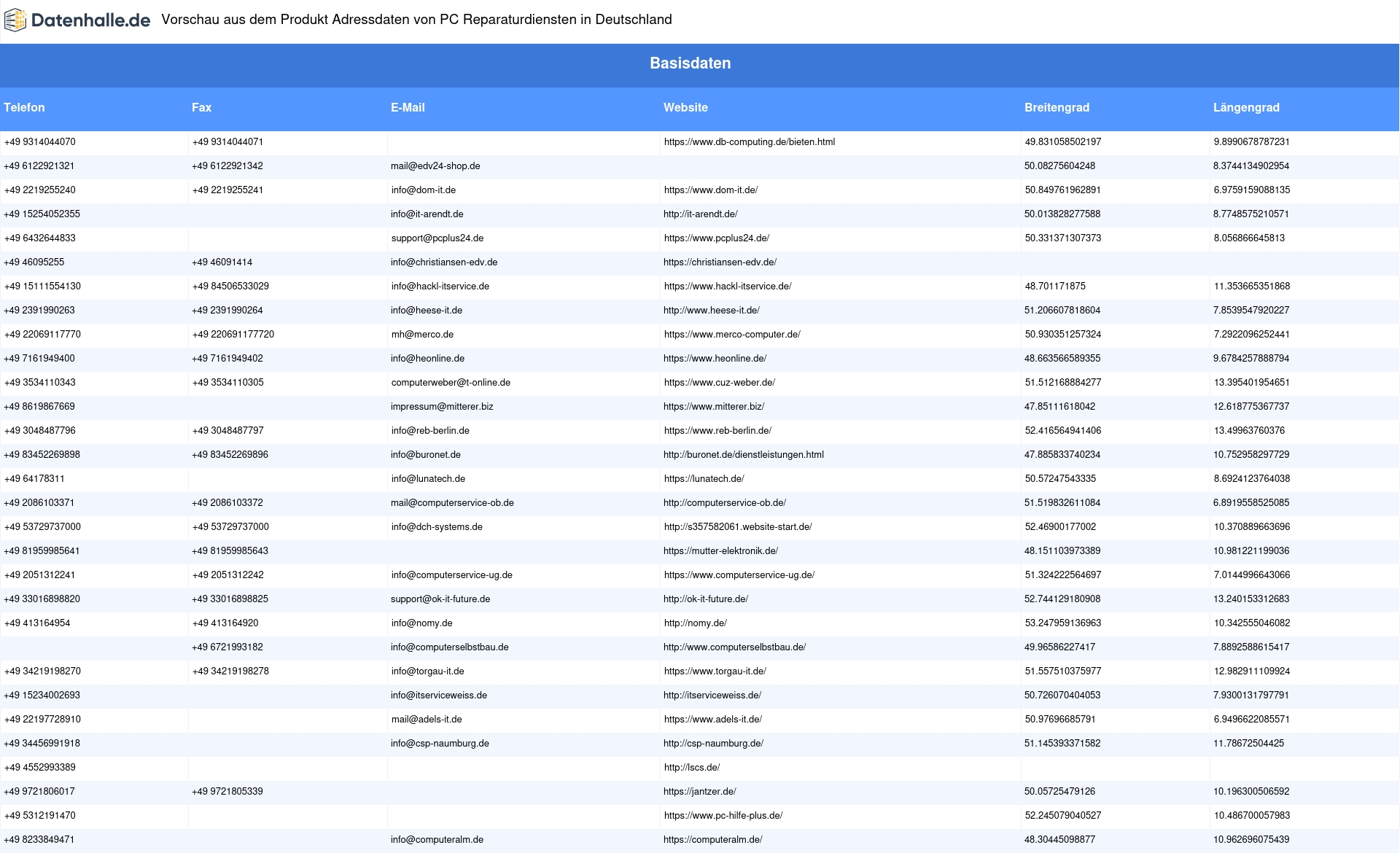The height and width of the screenshot is (853, 1400).
Task: Click the Basisdaten section header
Action: (x=691, y=63)
